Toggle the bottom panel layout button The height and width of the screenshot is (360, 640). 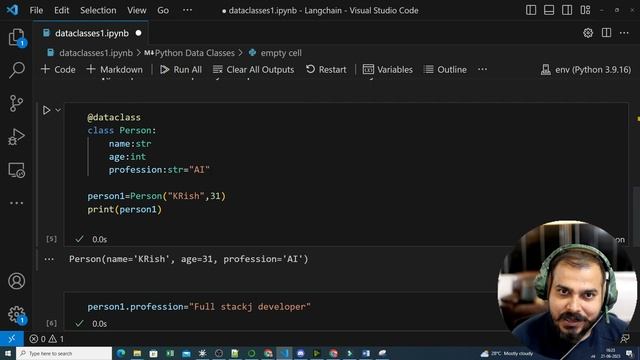coord(549,10)
